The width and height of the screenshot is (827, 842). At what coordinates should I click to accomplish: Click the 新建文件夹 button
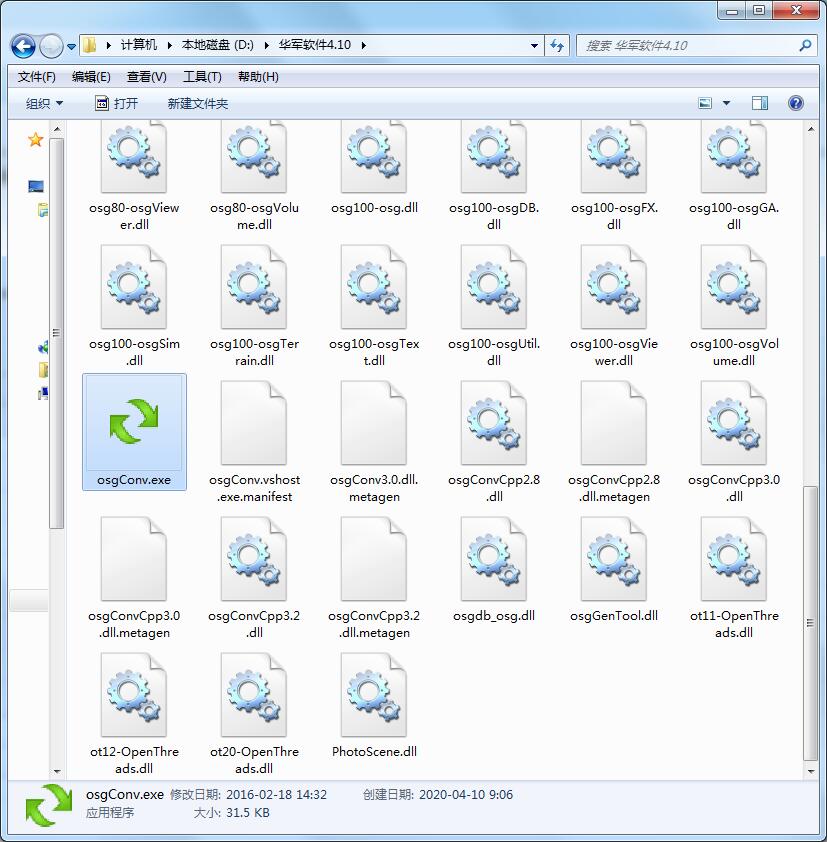point(198,104)
